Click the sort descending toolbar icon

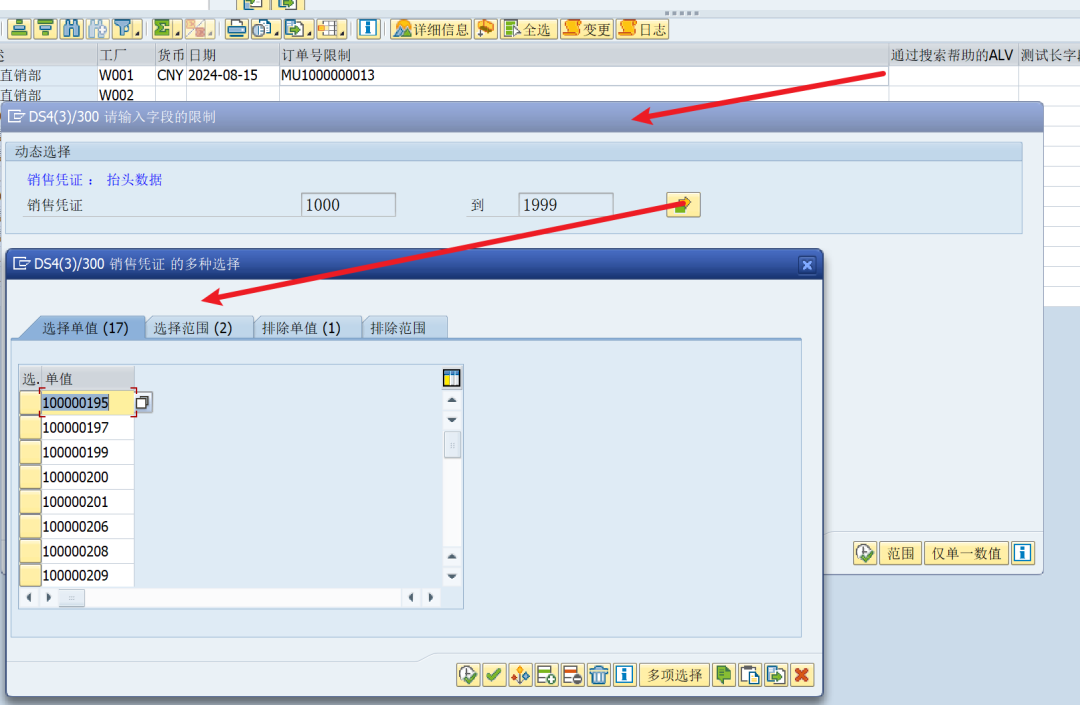tap(46, 29)
